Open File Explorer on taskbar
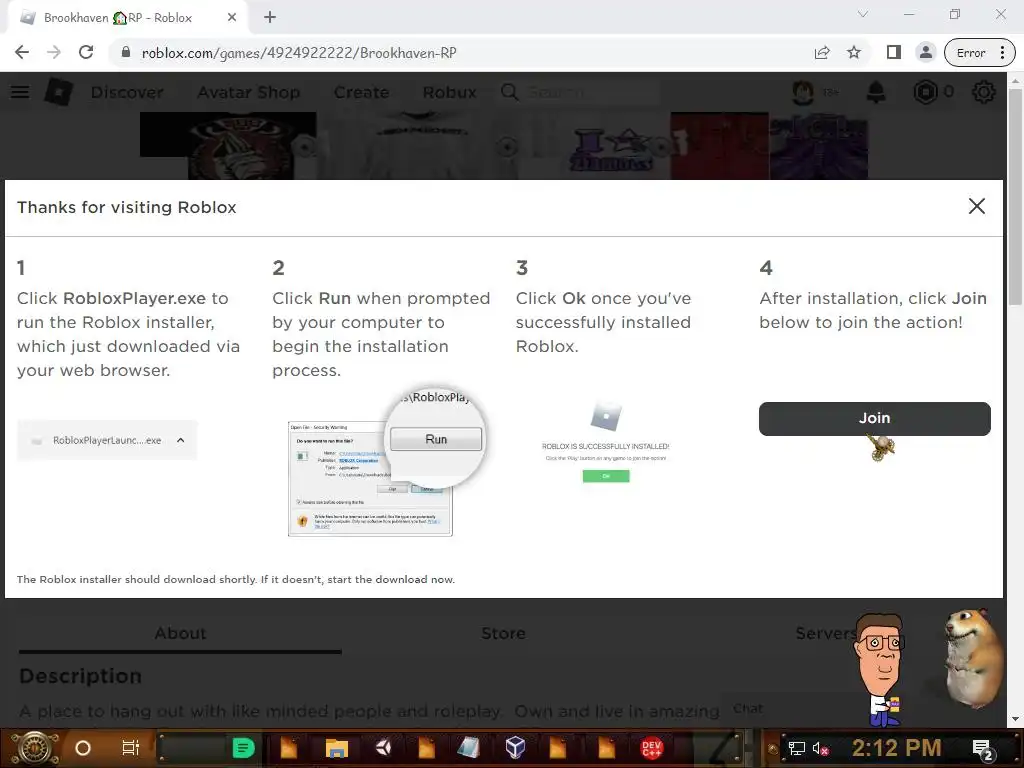Screen dimensions: 1024x768 tap(337, 748)
